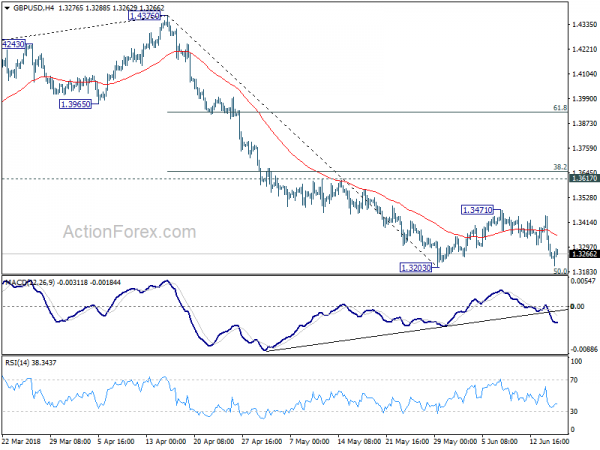Click the 1.39900 price axis value
This screenshot has width=600, height=450.
pos(584,99)
